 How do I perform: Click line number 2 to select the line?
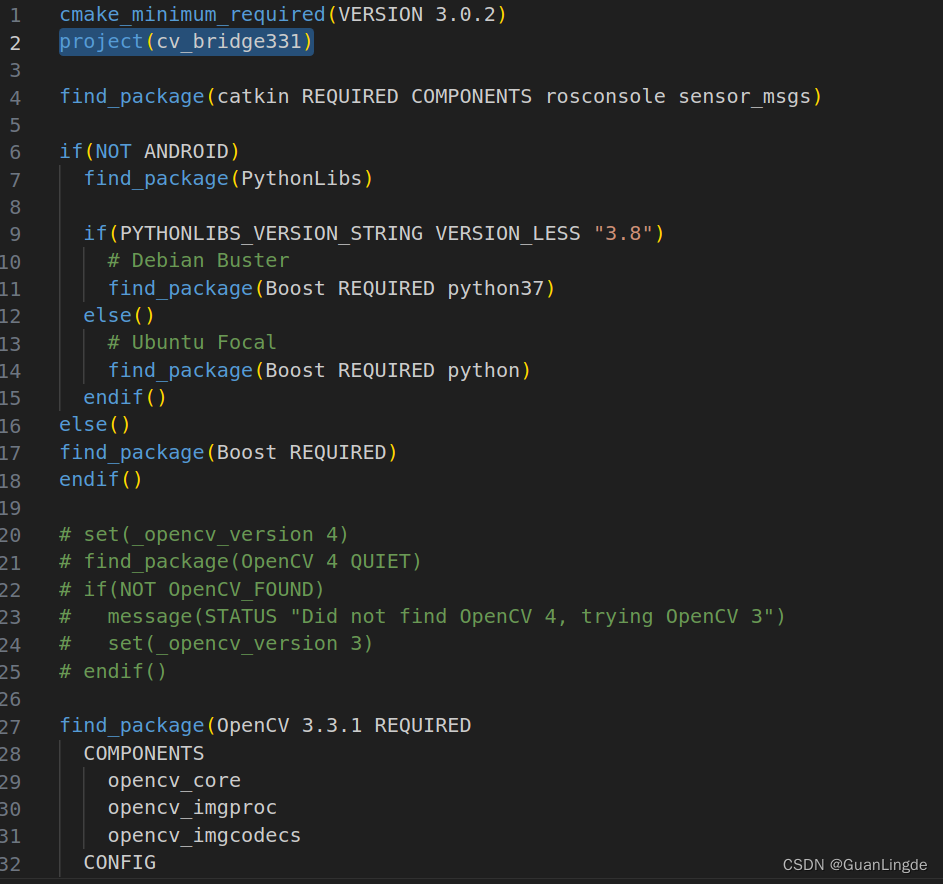15,42
